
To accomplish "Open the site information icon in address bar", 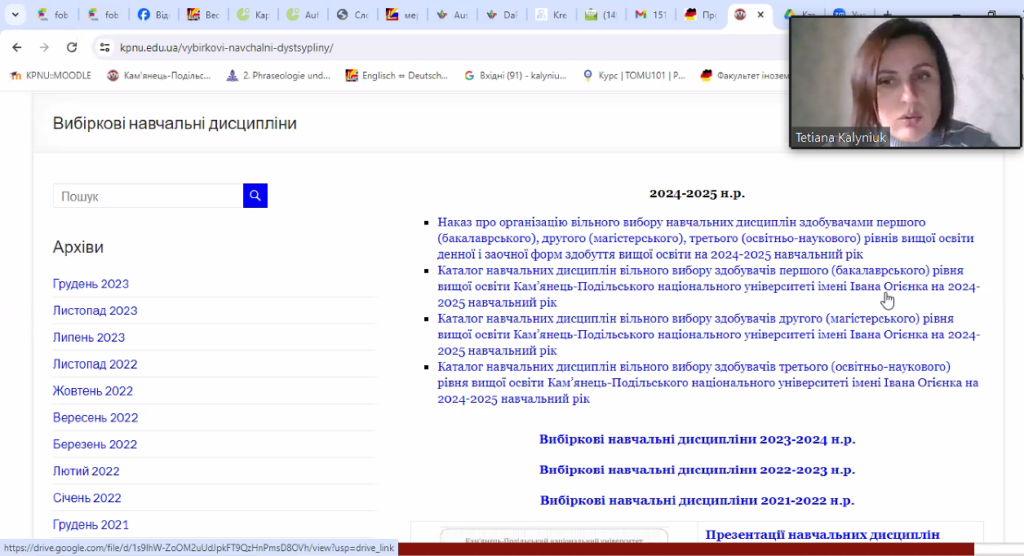I will click(x=104, y=47).
